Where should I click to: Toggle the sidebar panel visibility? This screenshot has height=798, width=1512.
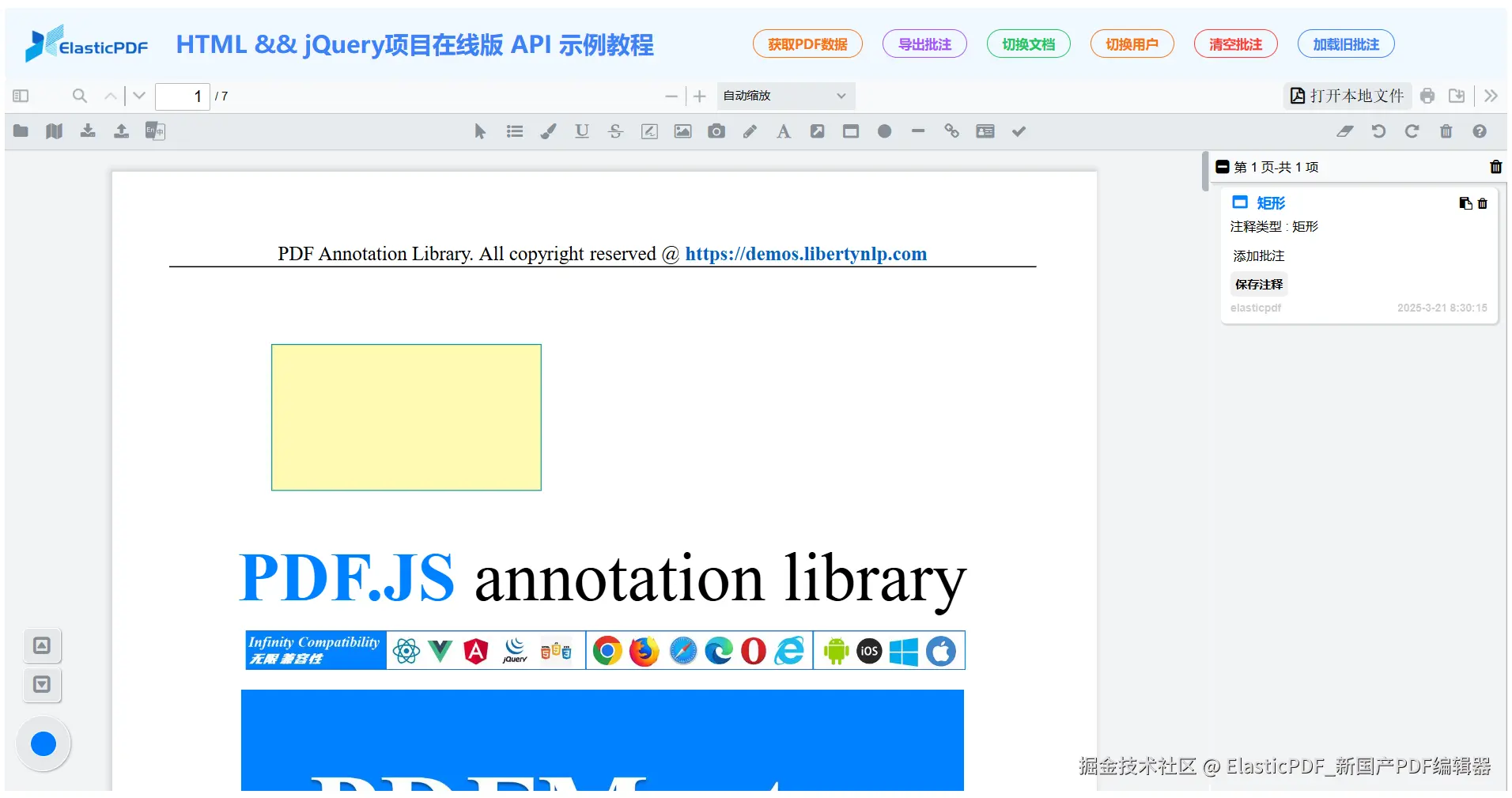click(x=21, y=96)
